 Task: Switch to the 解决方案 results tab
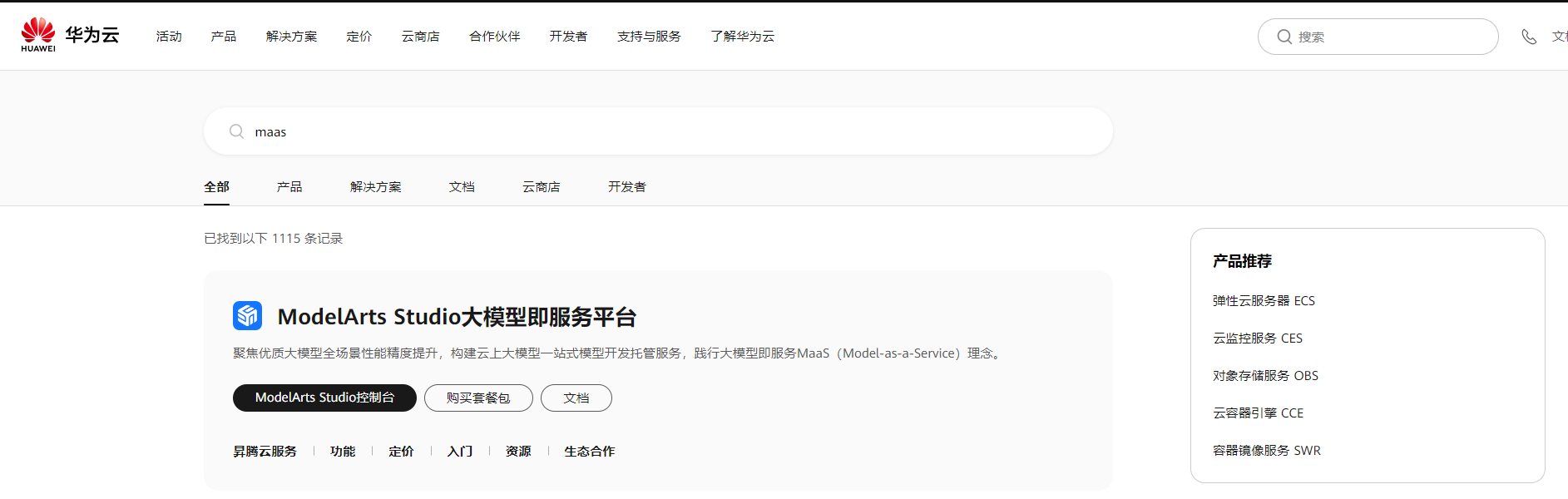(x=376, y=187)
